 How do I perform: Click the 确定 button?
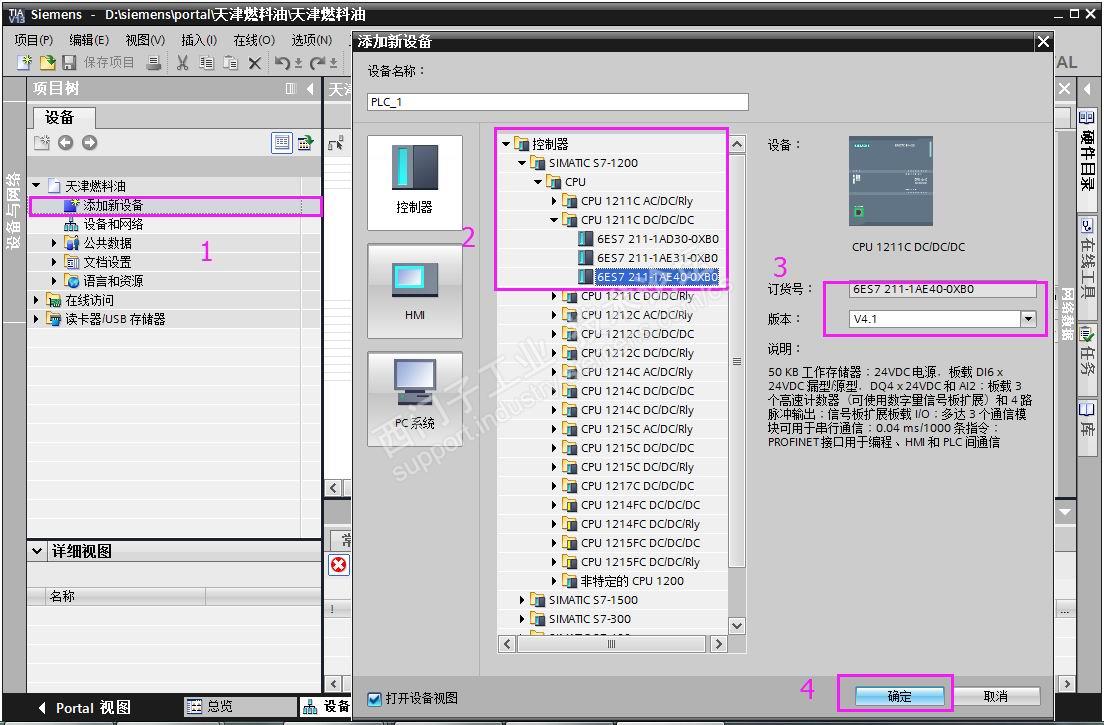point(899,696)
